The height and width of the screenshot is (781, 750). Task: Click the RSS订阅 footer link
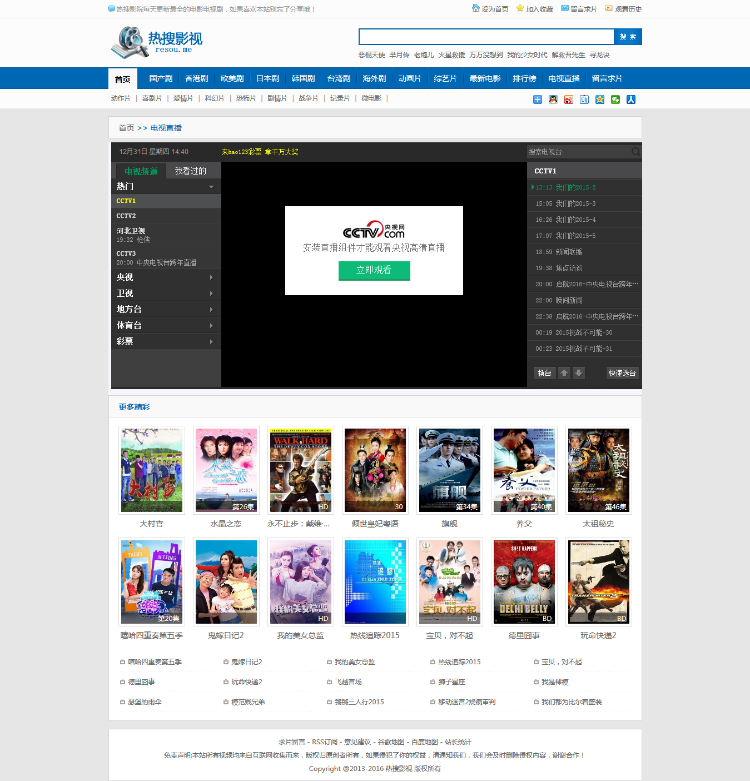pyautogui.click(x=325, y=742)
